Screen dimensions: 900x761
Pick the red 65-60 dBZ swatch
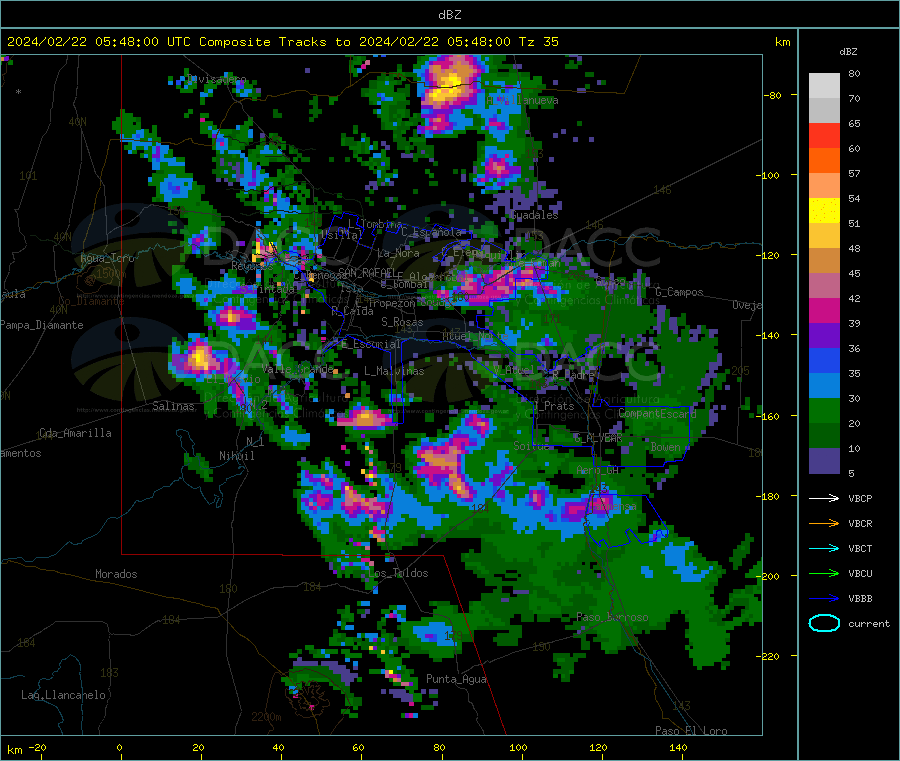point(824,136)
